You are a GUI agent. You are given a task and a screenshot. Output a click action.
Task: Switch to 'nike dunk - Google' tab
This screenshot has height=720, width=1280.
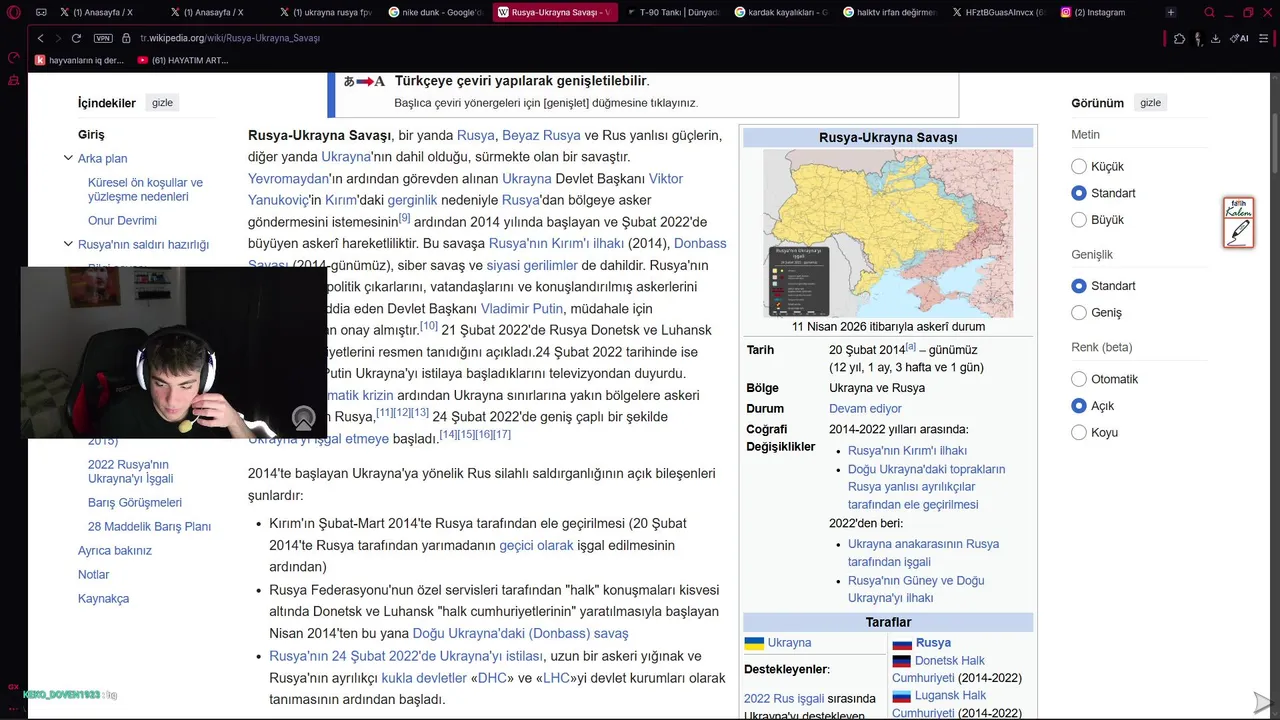pos(435,12)
